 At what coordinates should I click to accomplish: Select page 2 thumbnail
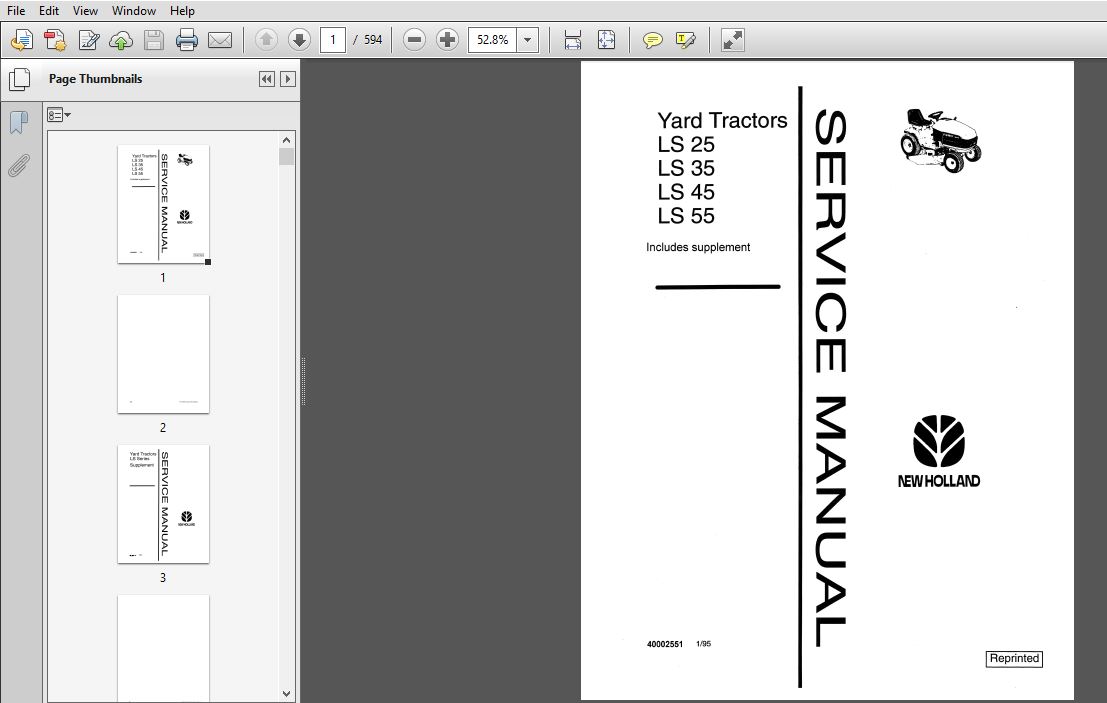click(x=163, y=354)
